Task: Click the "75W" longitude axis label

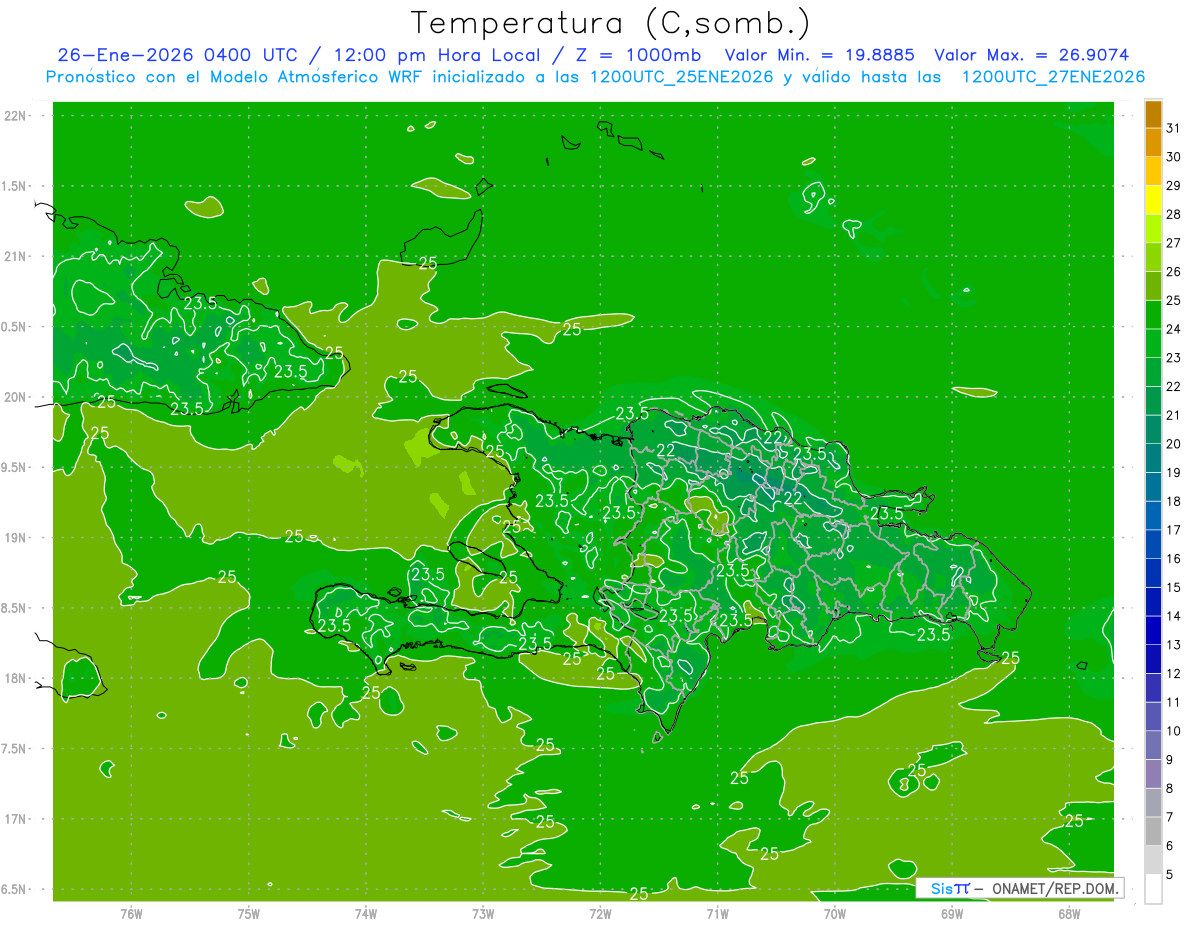Action: [x=249, y=913]
